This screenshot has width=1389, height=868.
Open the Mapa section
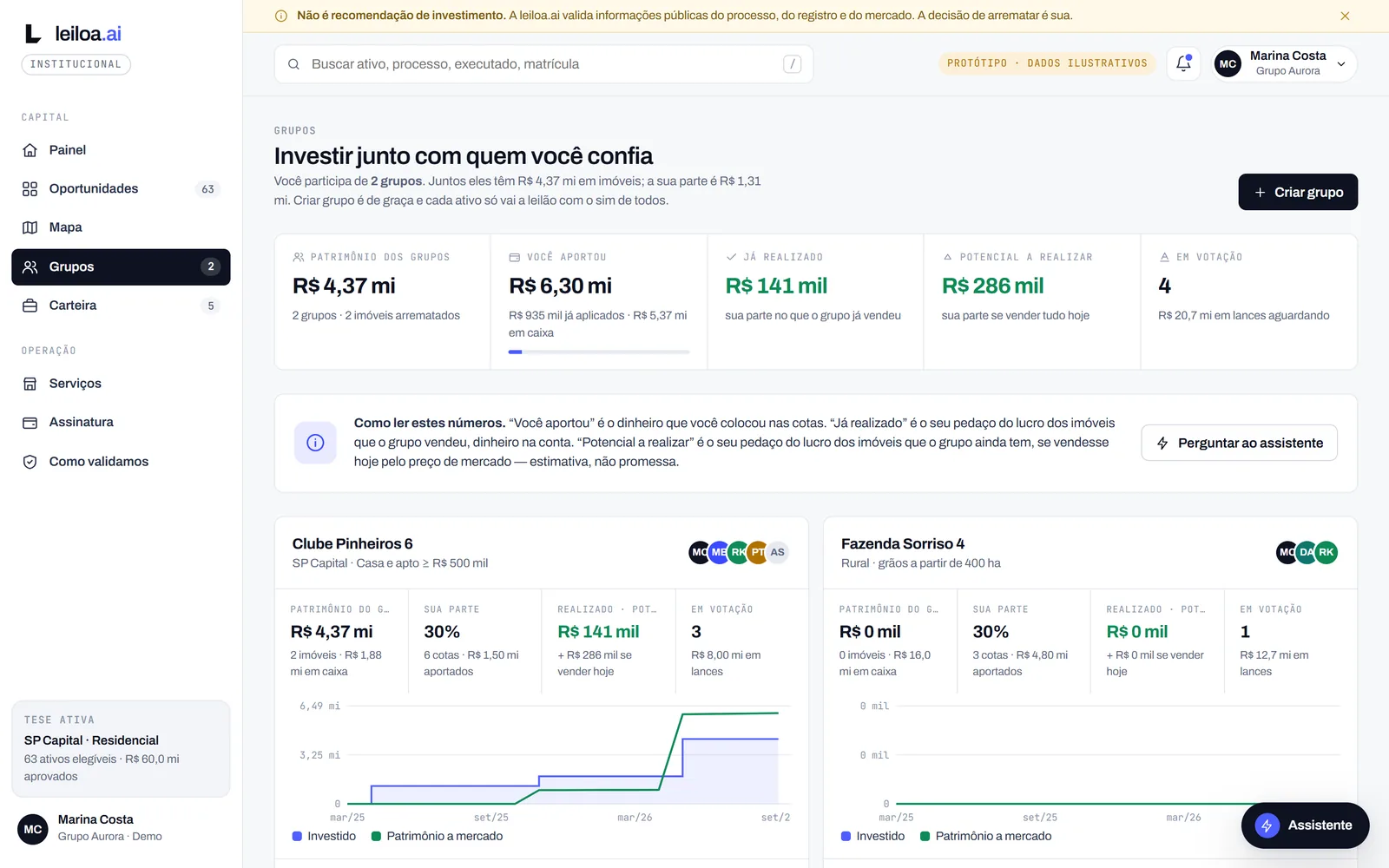click(x=121, y=227)
